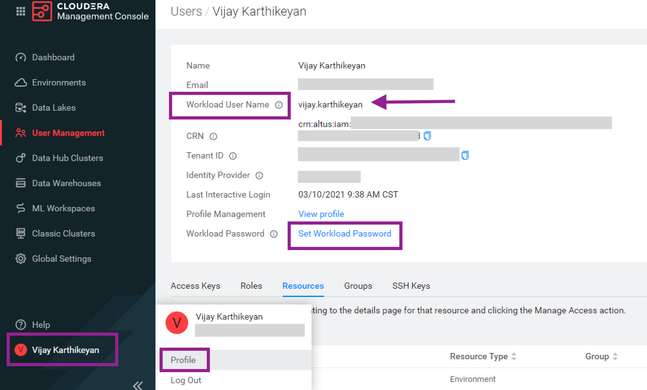The width and height of the screenshot is (647, 390).
Task: Click the Vijay Karthikeyan breadcrumb title
Action: point(259,12)
